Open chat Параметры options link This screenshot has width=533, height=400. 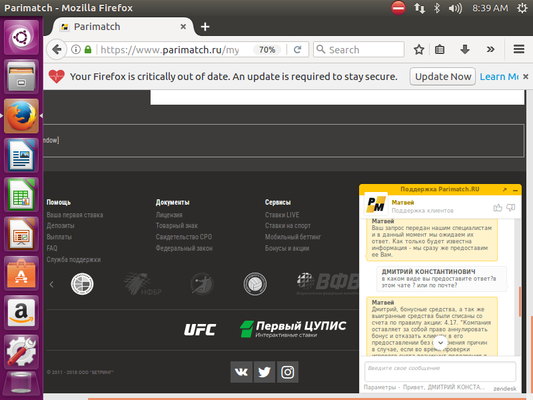tap(380, 387)
